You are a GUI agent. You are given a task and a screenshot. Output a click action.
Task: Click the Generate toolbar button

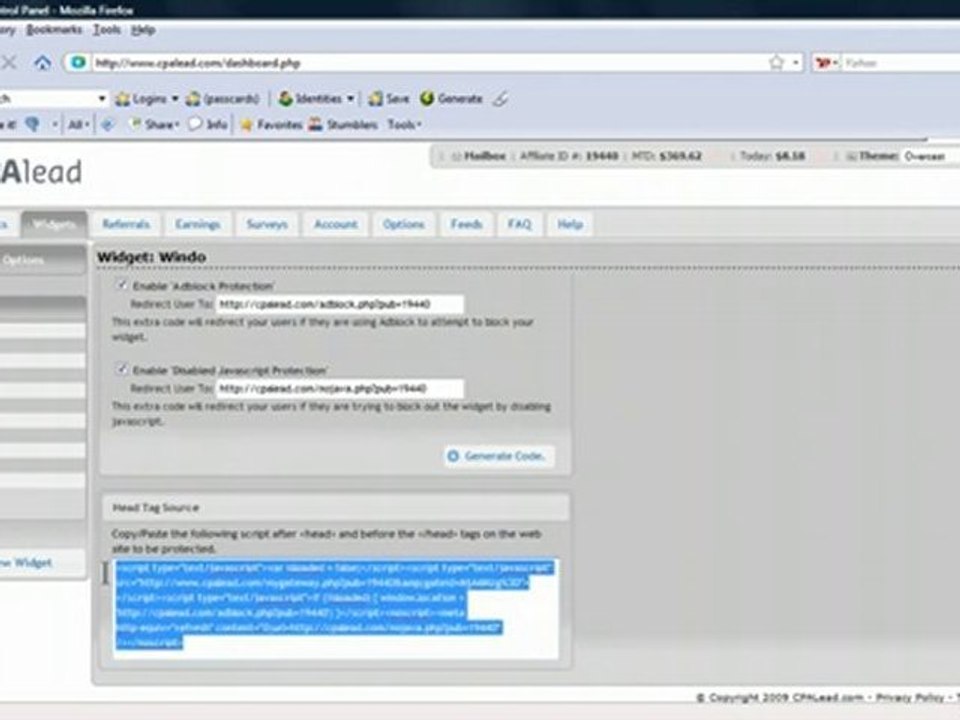pos(452,99)
